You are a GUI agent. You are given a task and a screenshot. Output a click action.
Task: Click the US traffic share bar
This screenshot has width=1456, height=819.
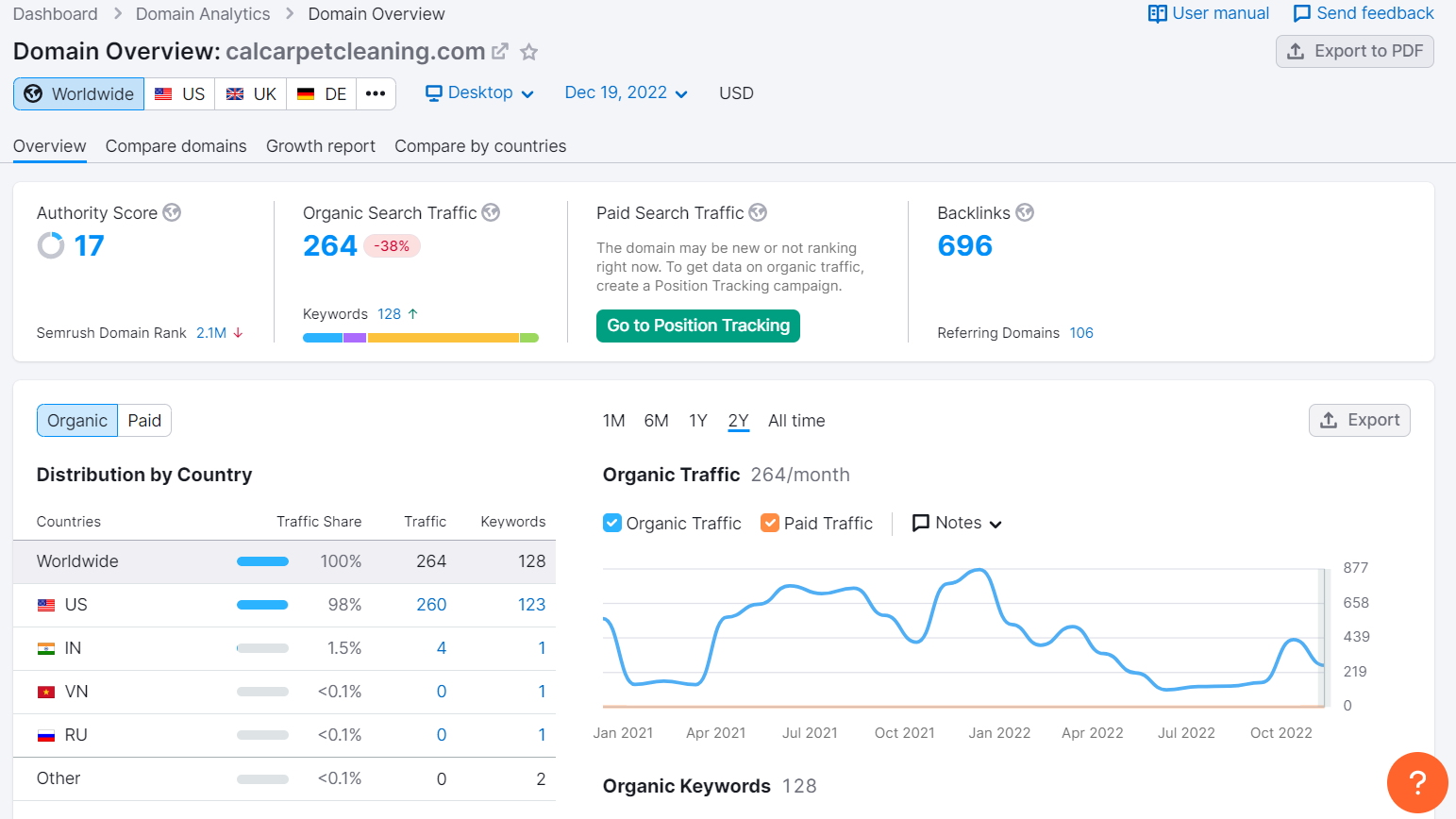[x=262, y=605]
